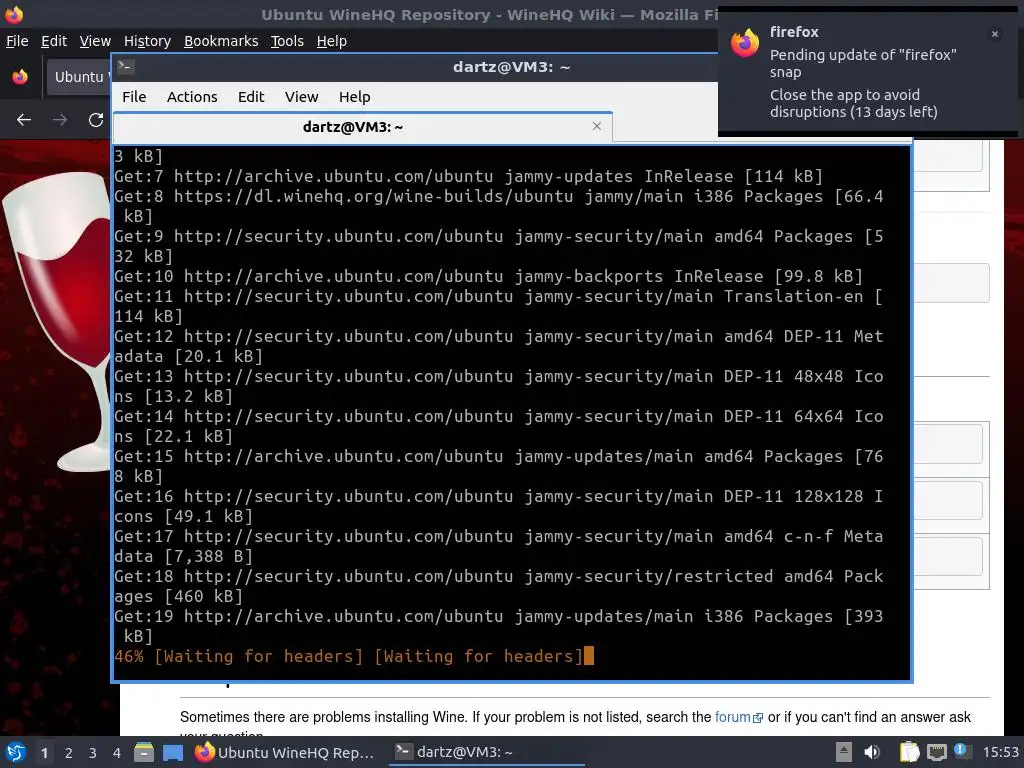Activate Firefox Ubuntu WineHQ taskbar entry
Image resolution: width=1024 pixels, height=768 pixels.
tap(285, 752)
